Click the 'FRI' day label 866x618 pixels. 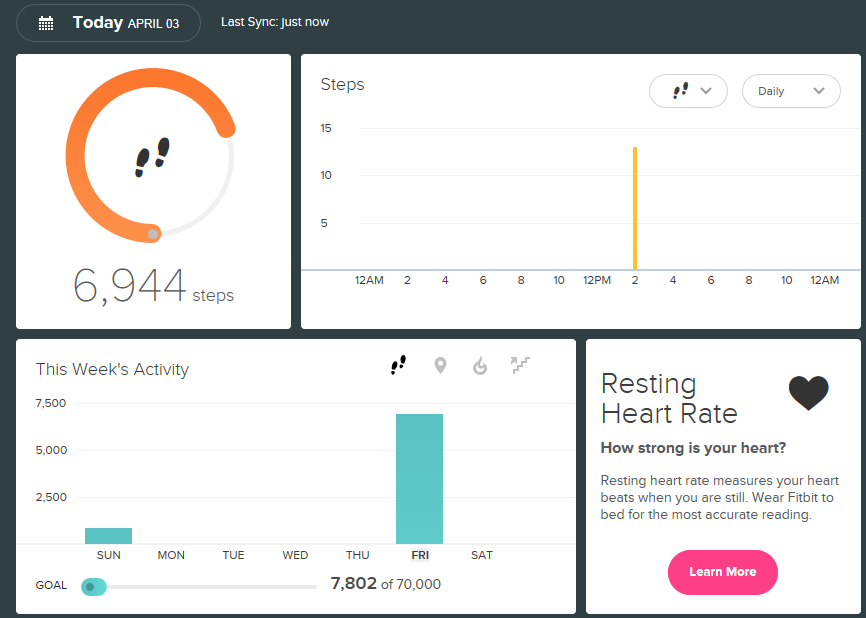[420, 555]
